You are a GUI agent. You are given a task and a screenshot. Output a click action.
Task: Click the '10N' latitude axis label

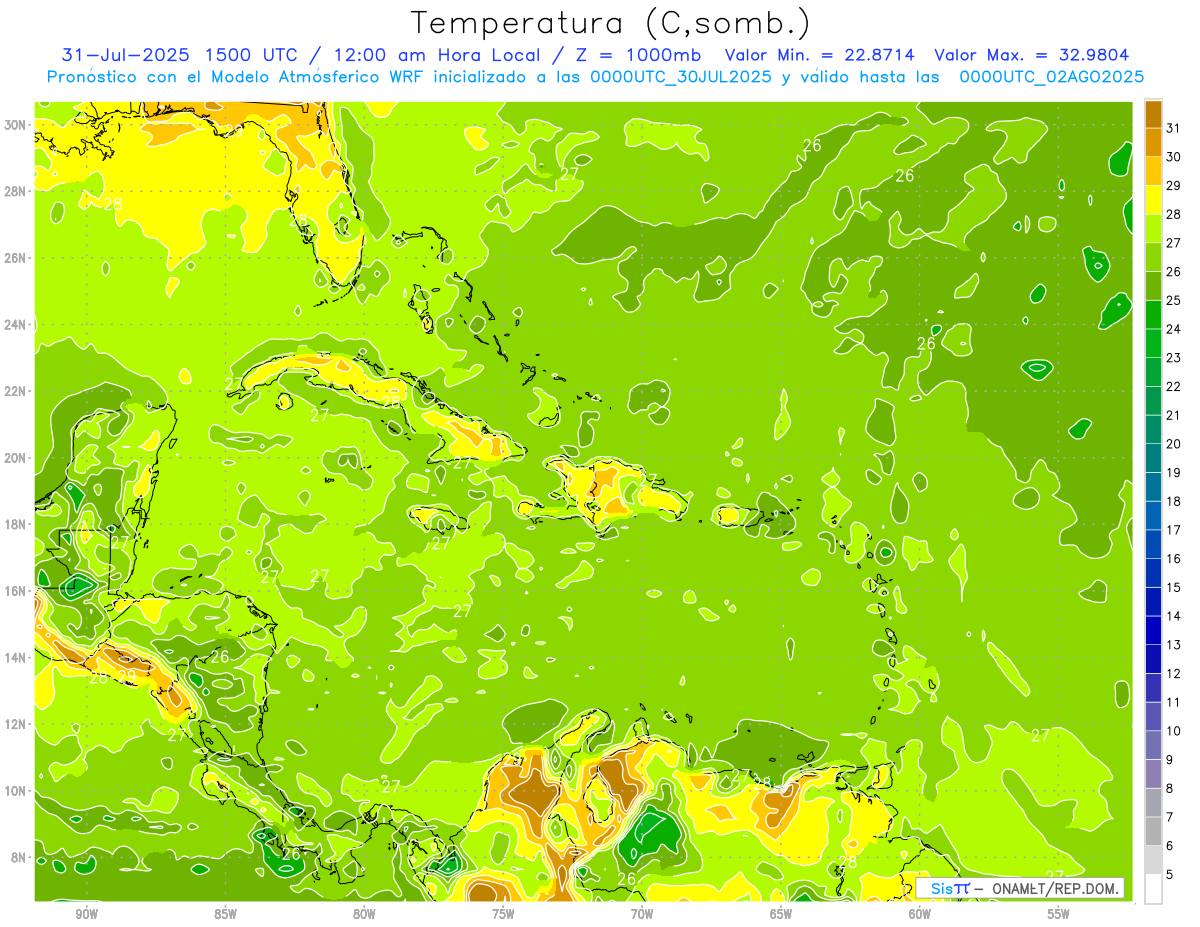coord(15,791)
